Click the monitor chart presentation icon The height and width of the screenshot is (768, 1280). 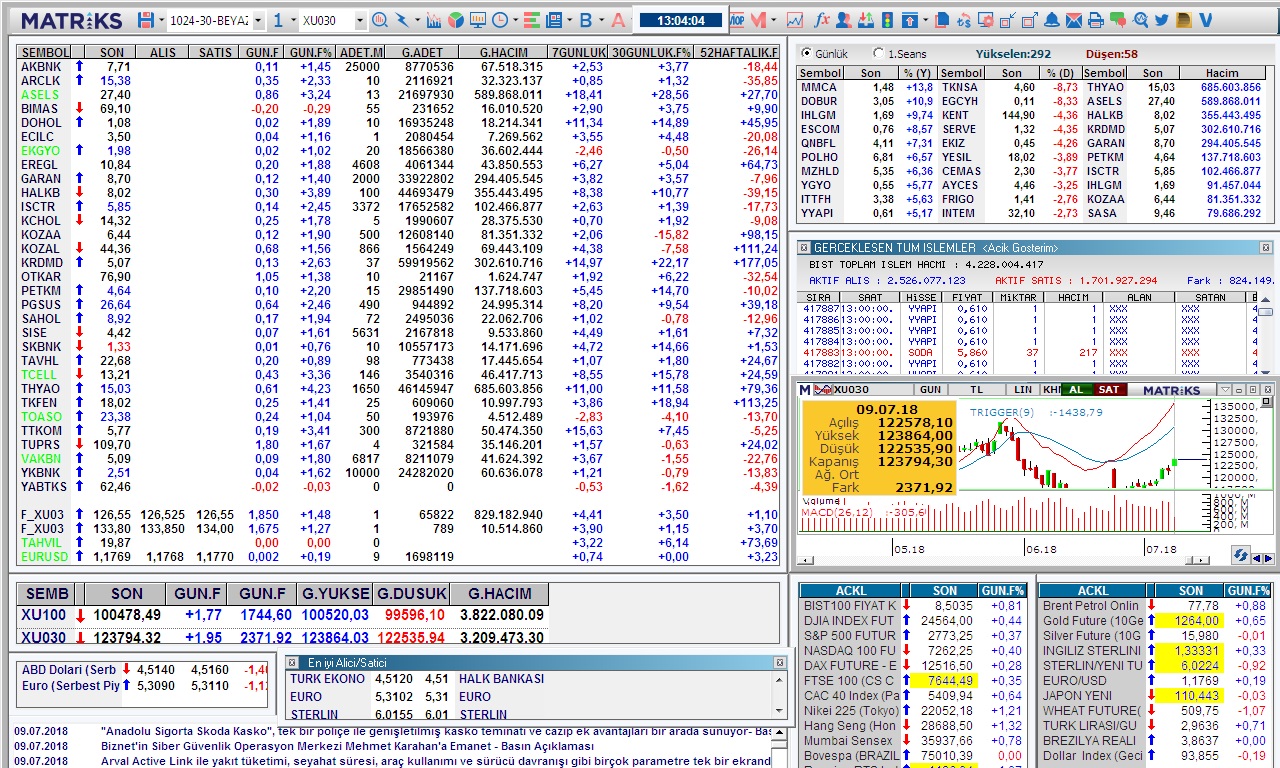tap(477, 20)
